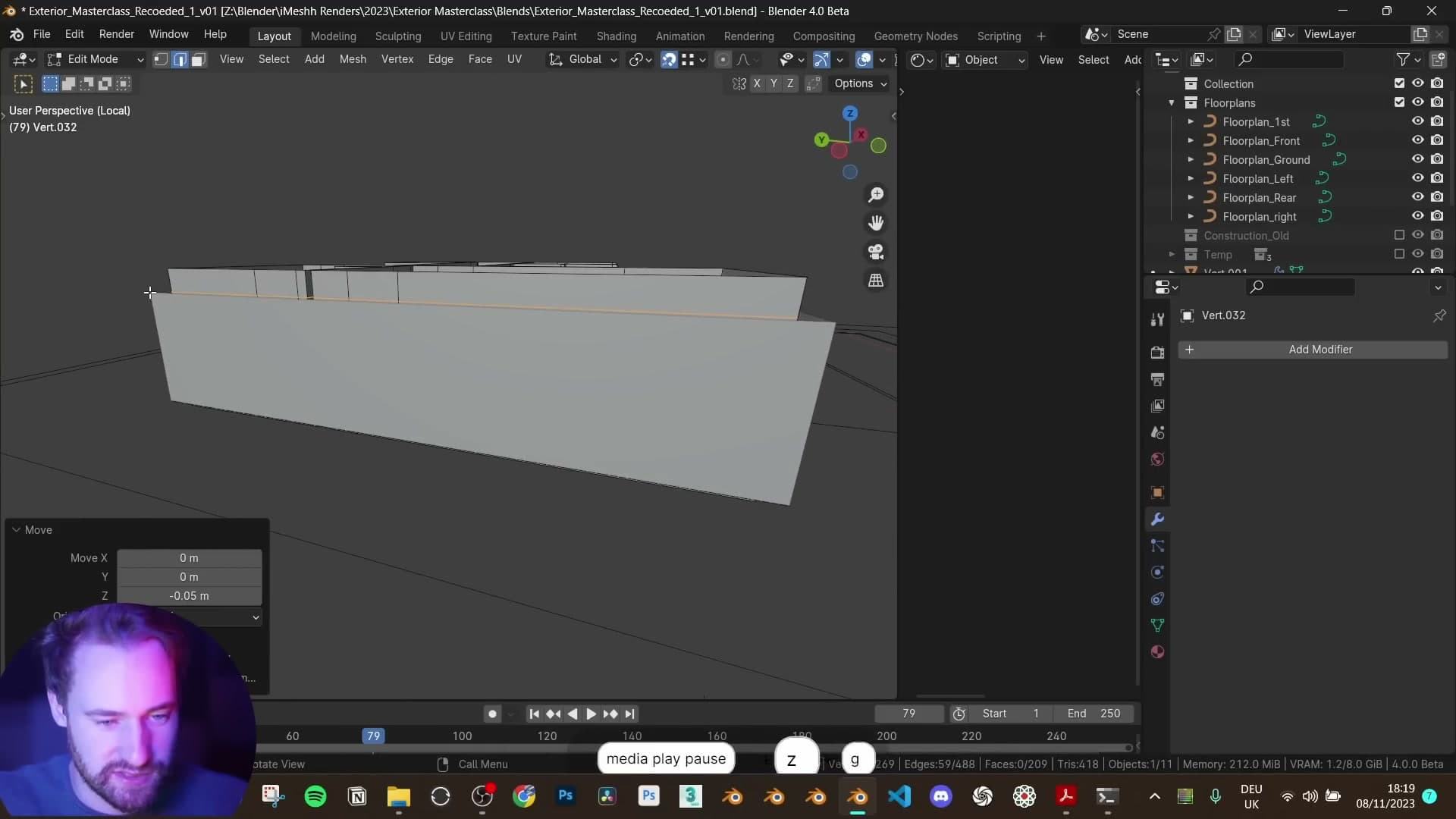Image resolution: width=1456 pixels, height=819 pixels.
Task: Jump to the end frame
Action: pyautogui.click(x=629, y=714)
